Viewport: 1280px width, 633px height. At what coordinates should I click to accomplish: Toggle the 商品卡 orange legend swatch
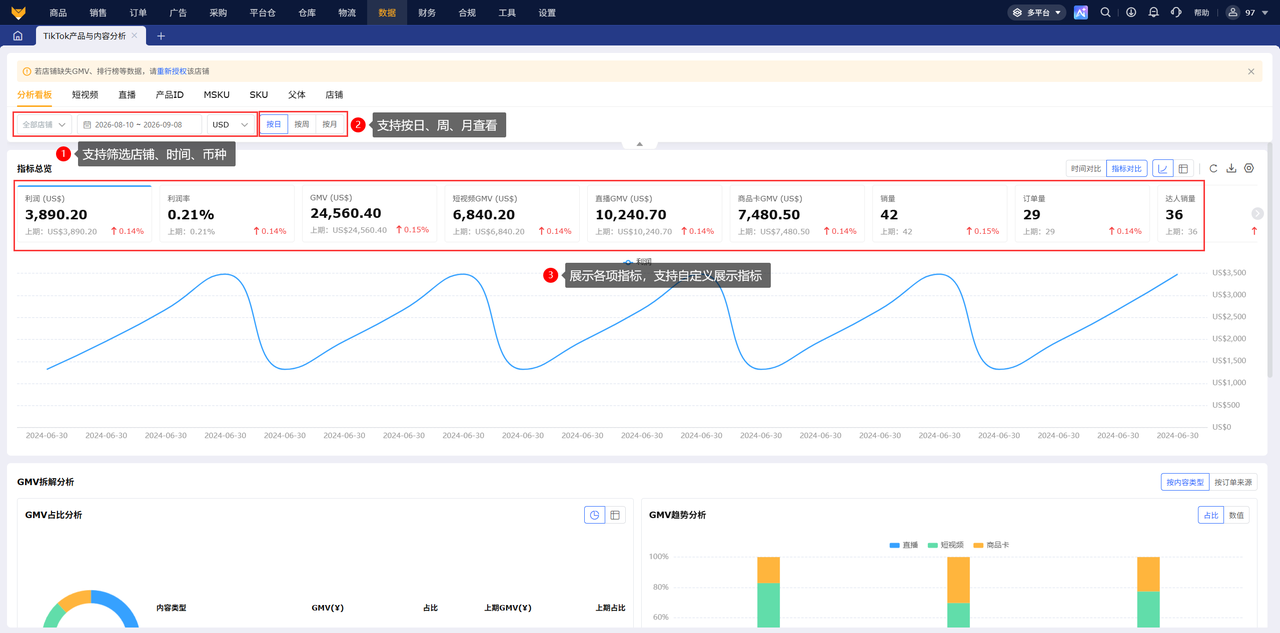pos(979,545)
